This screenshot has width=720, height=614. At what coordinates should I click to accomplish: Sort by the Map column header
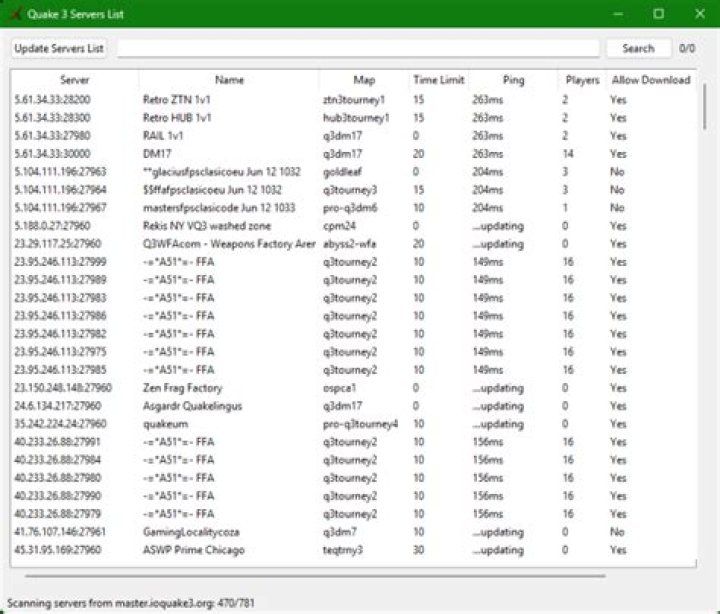point(364,80)
